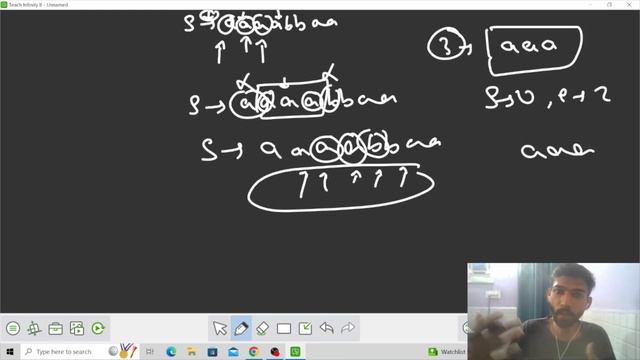
Task: Open the Watchlist taskbar widget
Action: click(447, 351)
